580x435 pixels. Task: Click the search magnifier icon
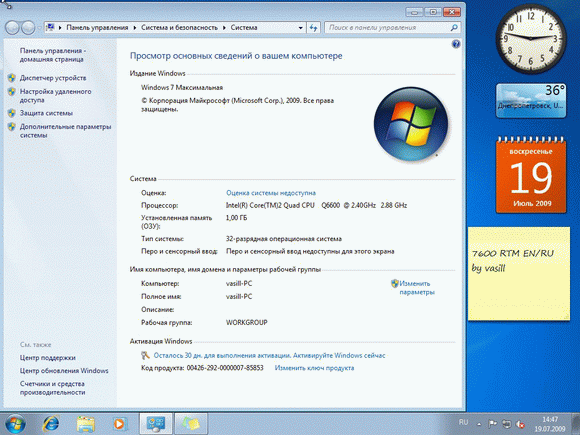454,27
